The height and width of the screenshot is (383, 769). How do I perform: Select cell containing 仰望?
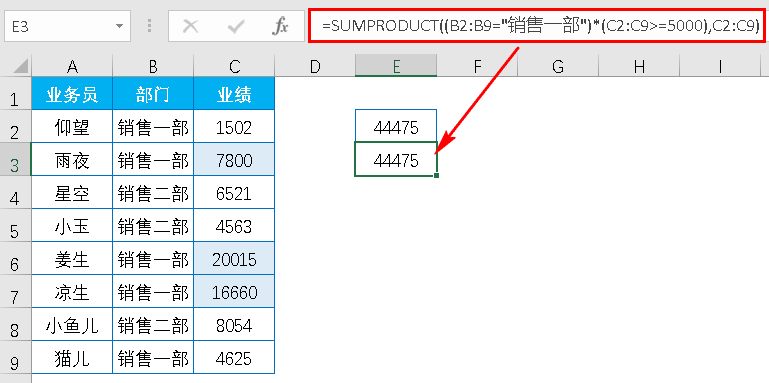click(x=72, y=126)
